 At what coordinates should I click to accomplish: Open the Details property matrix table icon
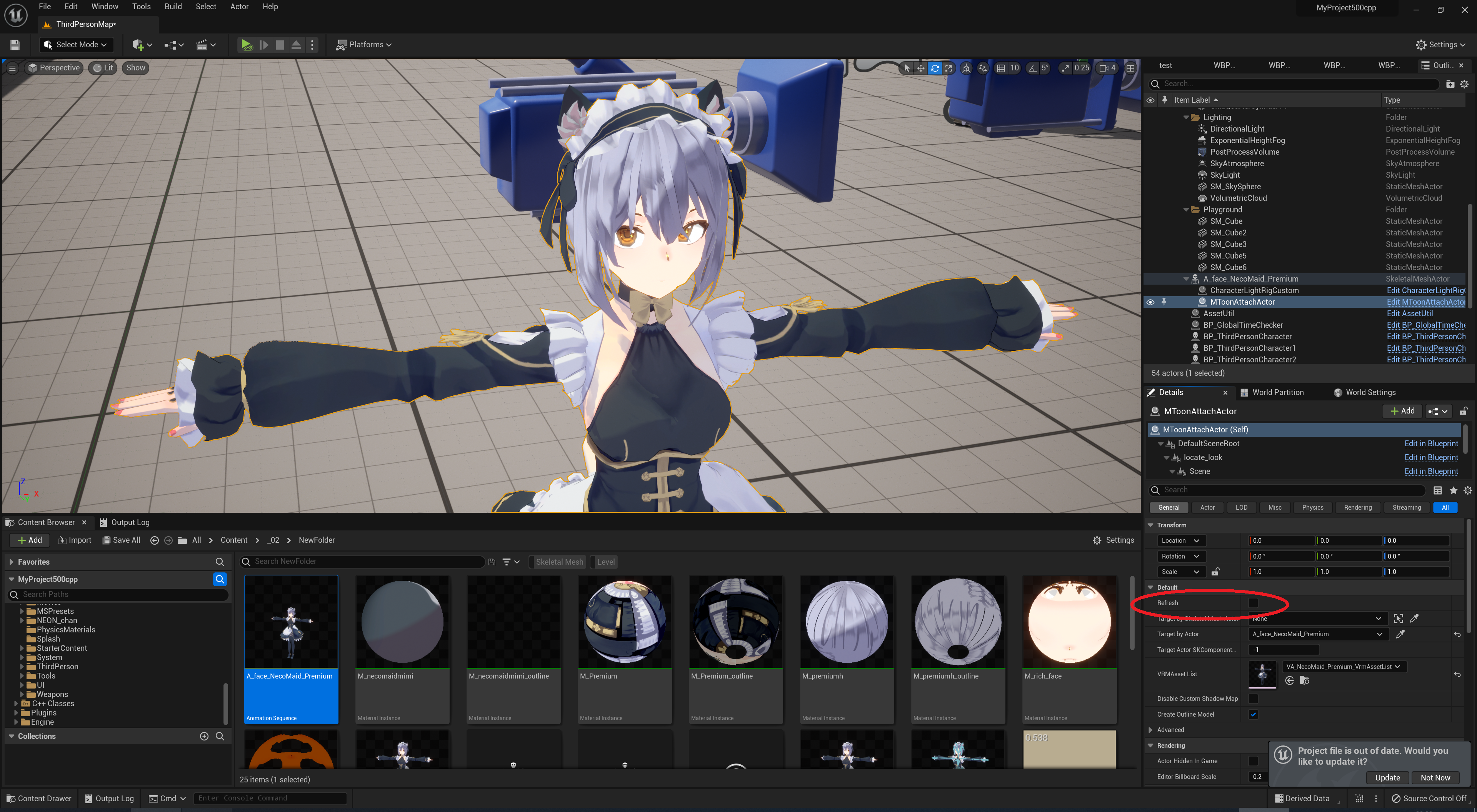coord(1437,490)
